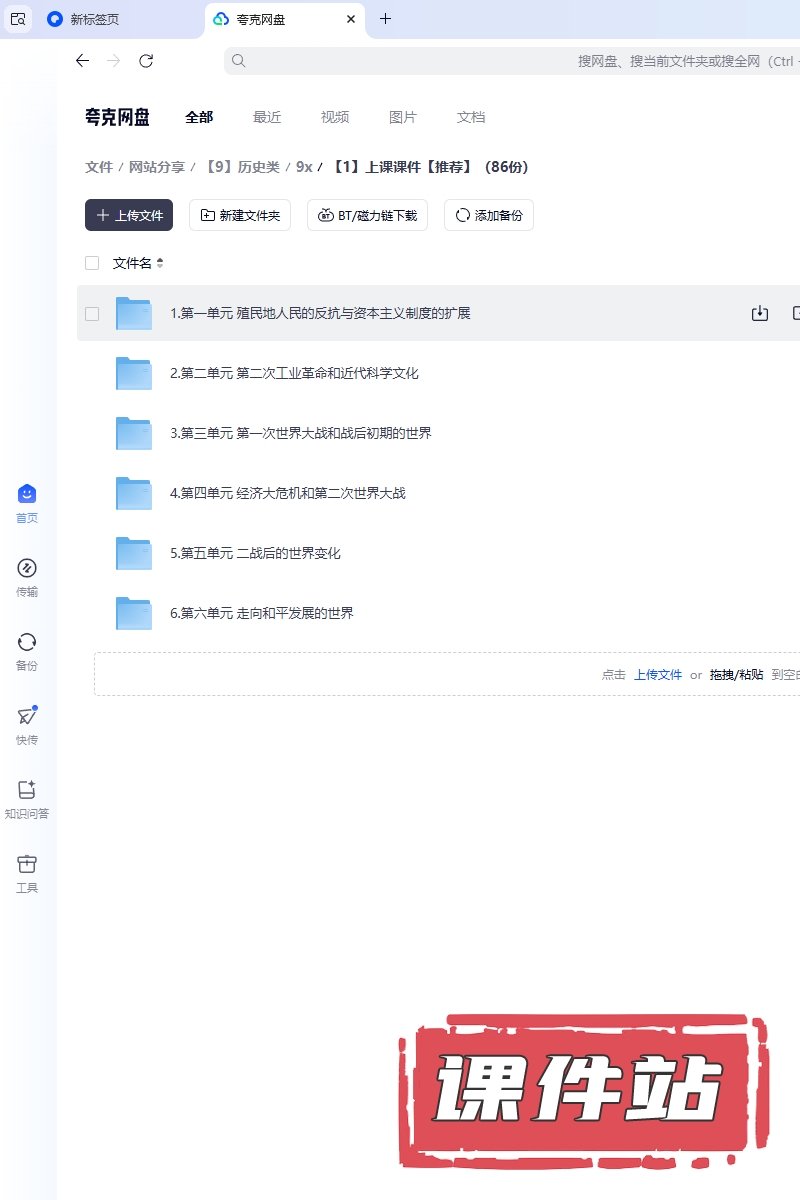Click the 上传文件 upload button
Image resolution: width=800 pixels, height=1200 pixels.
point(129,215)
